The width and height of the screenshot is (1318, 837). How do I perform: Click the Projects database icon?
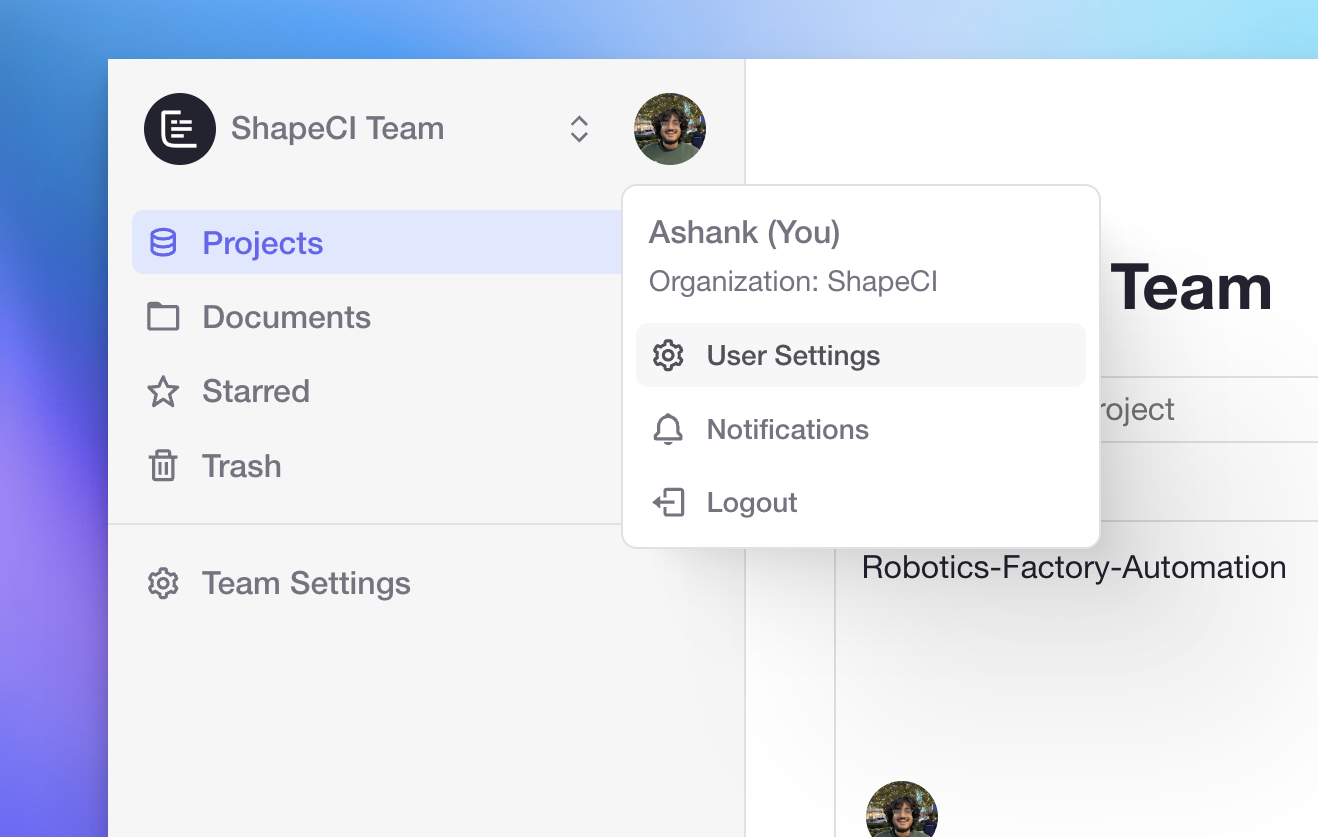(x=163, y=243)
